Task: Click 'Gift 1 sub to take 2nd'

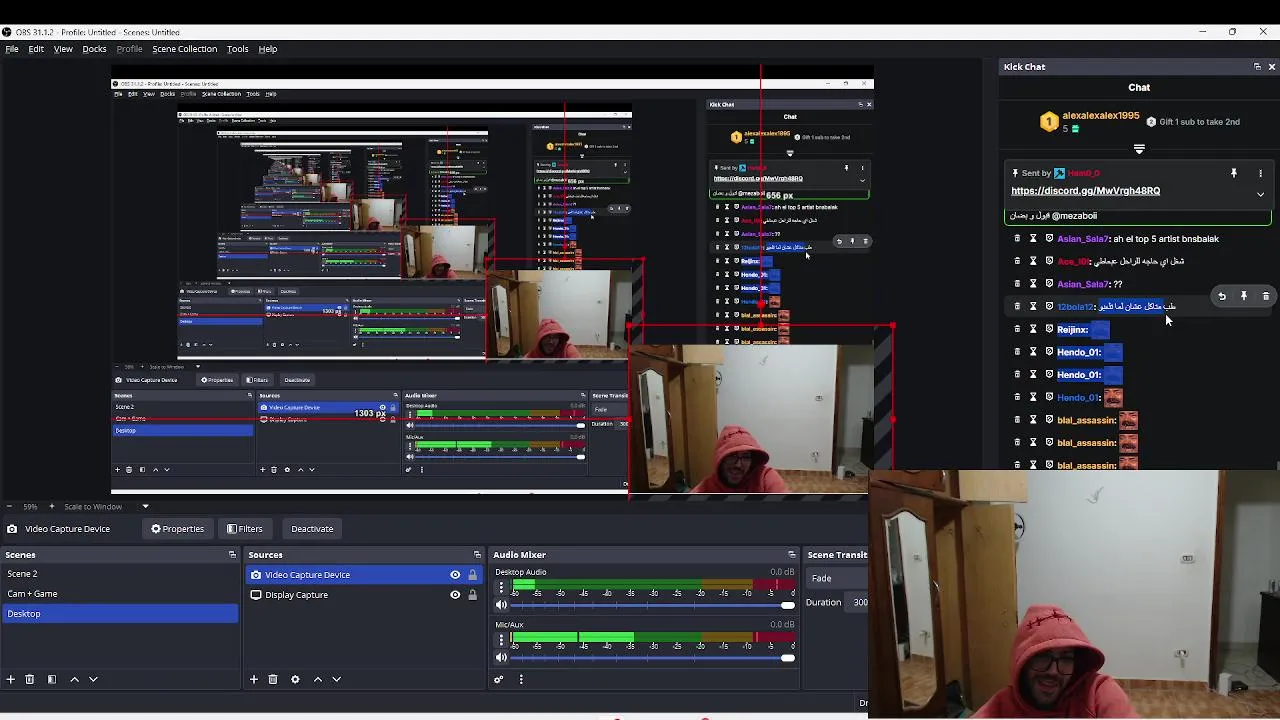Action: point(1192,122)
